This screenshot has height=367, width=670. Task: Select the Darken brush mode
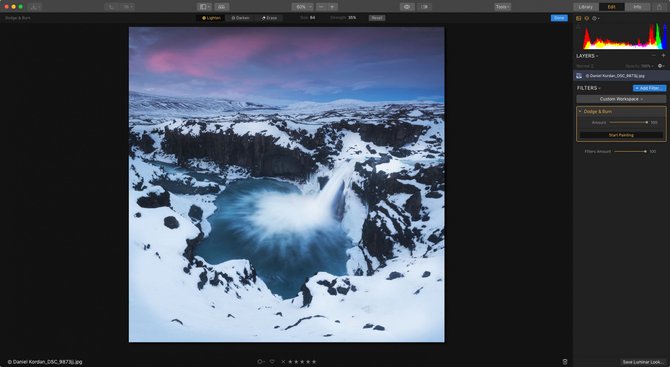tap(240, 18)
